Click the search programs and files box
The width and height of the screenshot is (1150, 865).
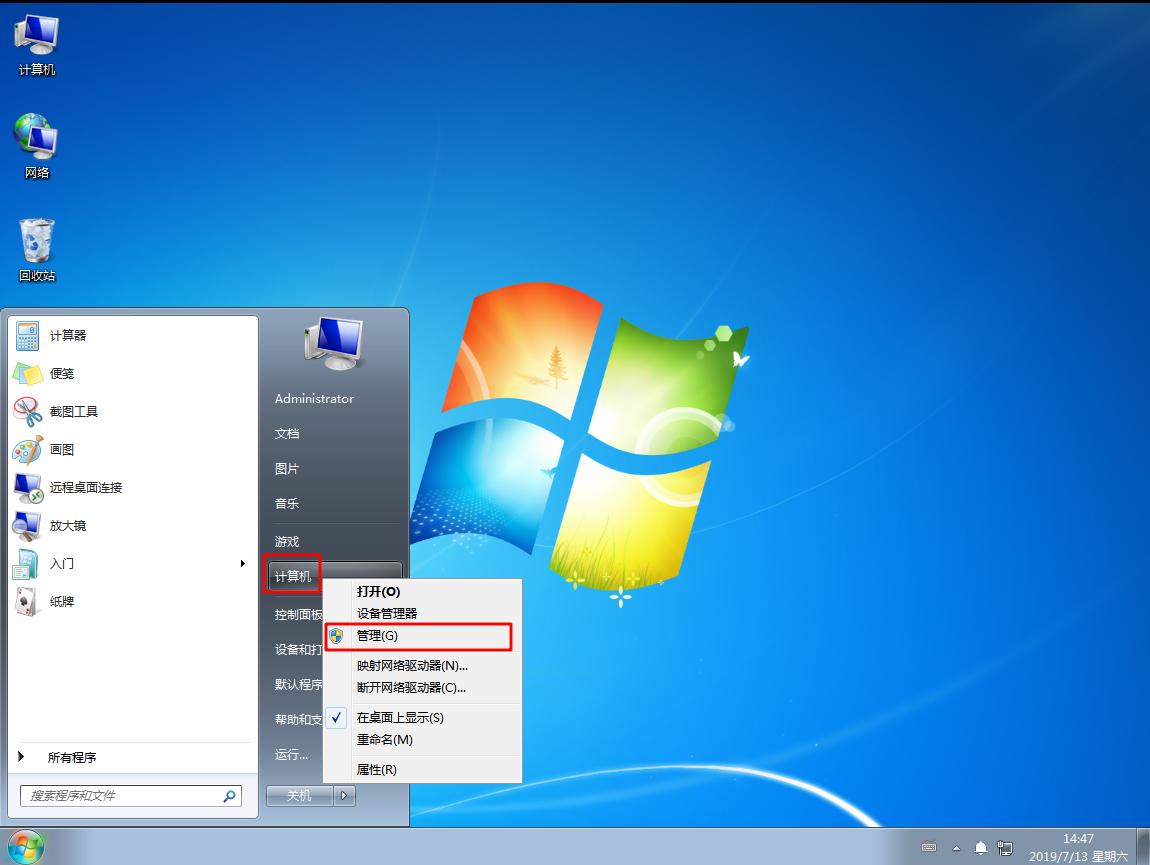click(x=120, y=796)
